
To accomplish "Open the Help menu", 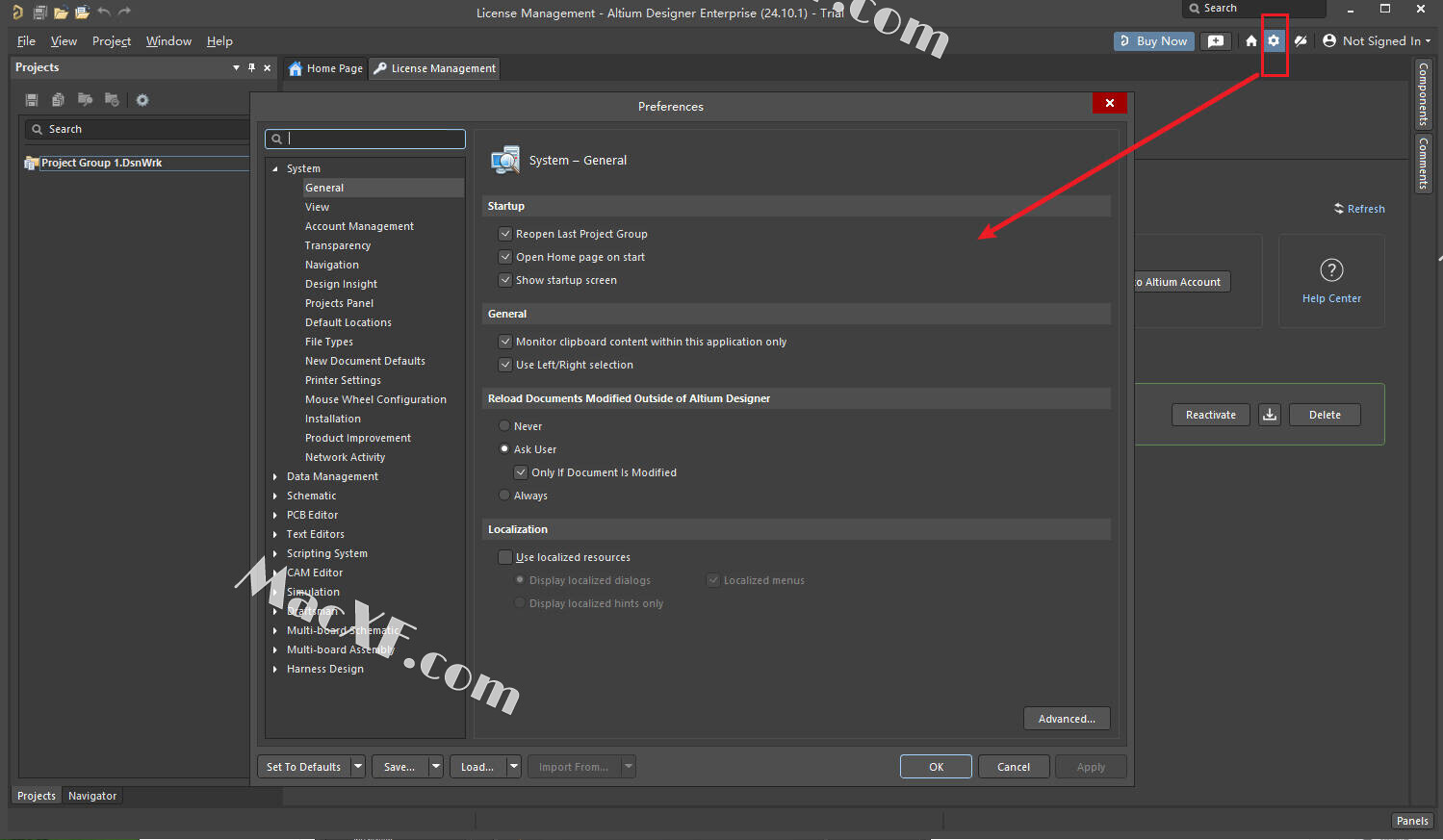I will pyautogui.click(x=219, y=41).
